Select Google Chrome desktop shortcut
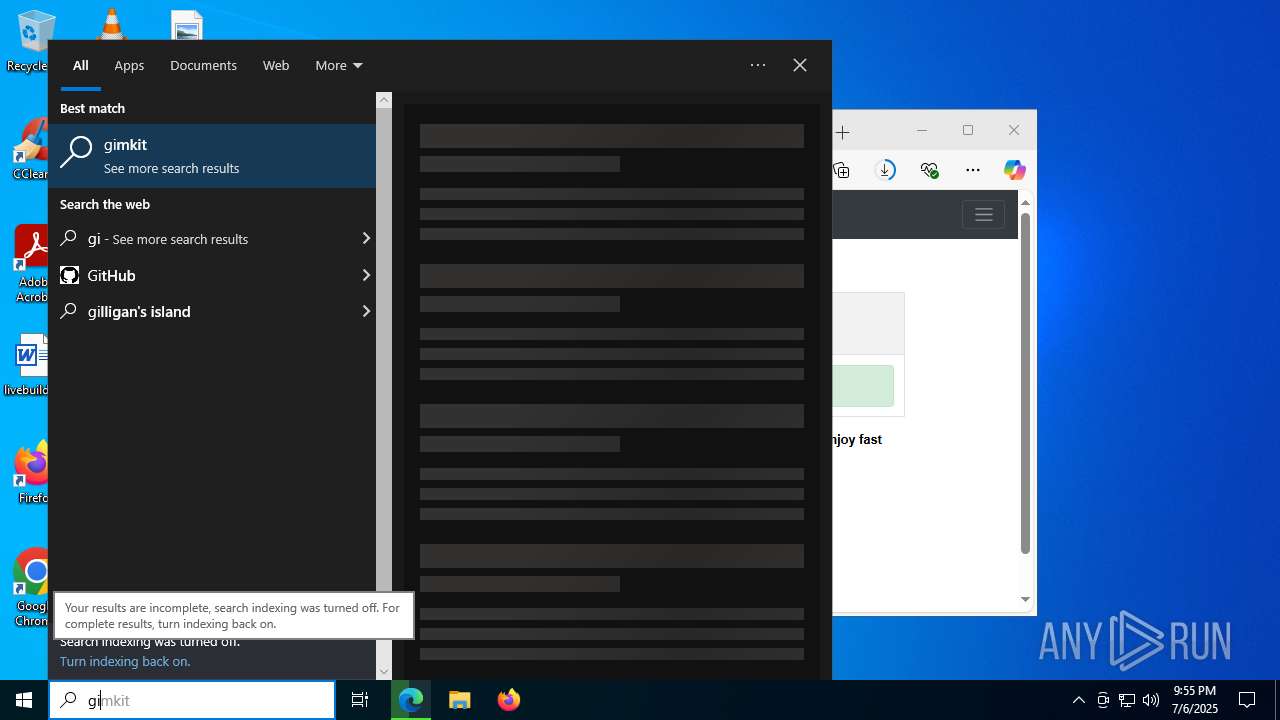 pos(32,588)
